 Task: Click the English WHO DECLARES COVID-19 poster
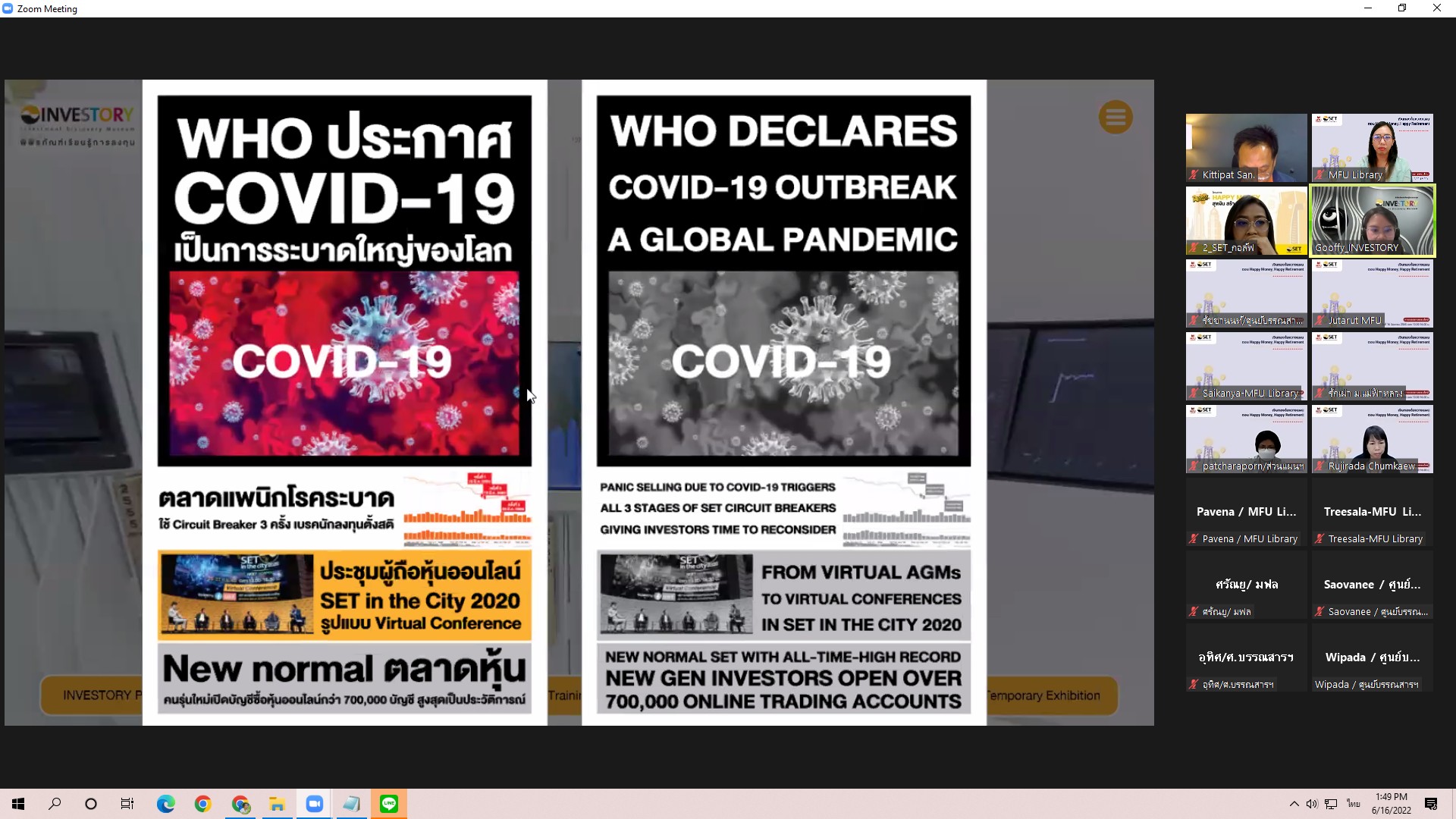click(x=783, y=281)
